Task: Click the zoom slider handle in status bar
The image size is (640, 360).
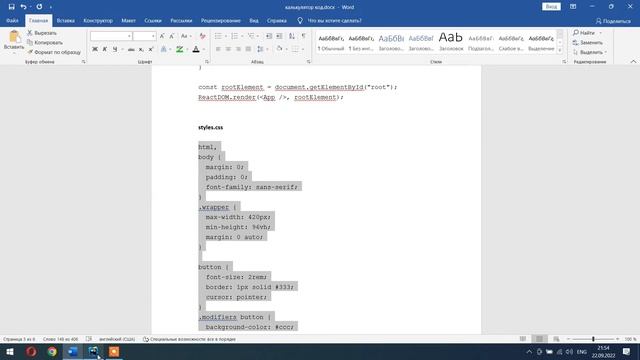Action: coord(593,339)
